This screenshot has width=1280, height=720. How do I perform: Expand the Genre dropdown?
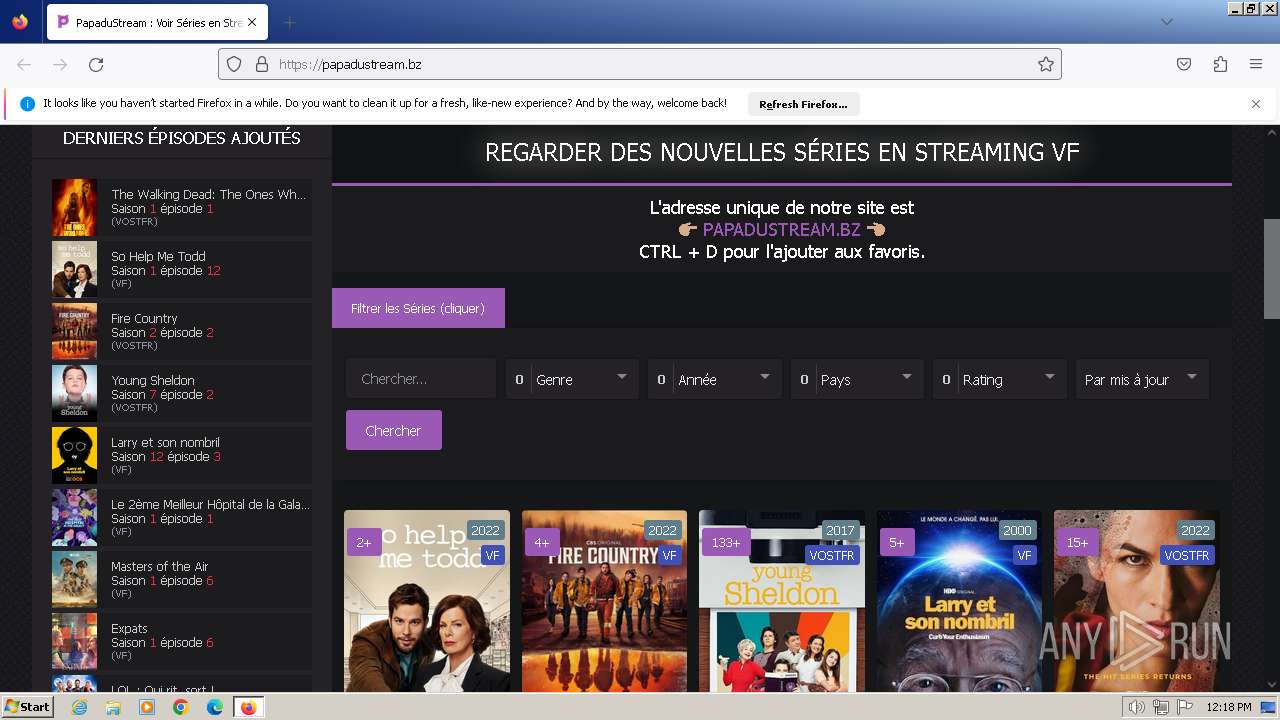tap(572, 379)
